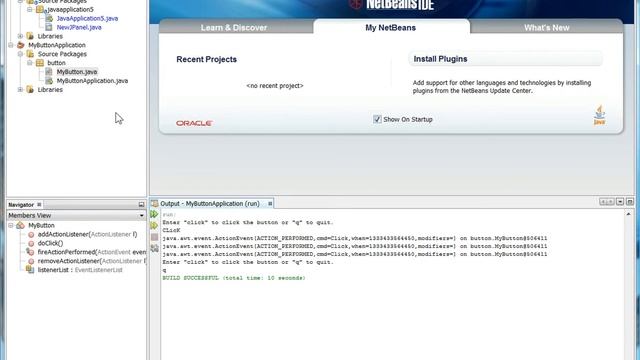
Task: Click the Recent Projects heading
Action: (207, 59)
